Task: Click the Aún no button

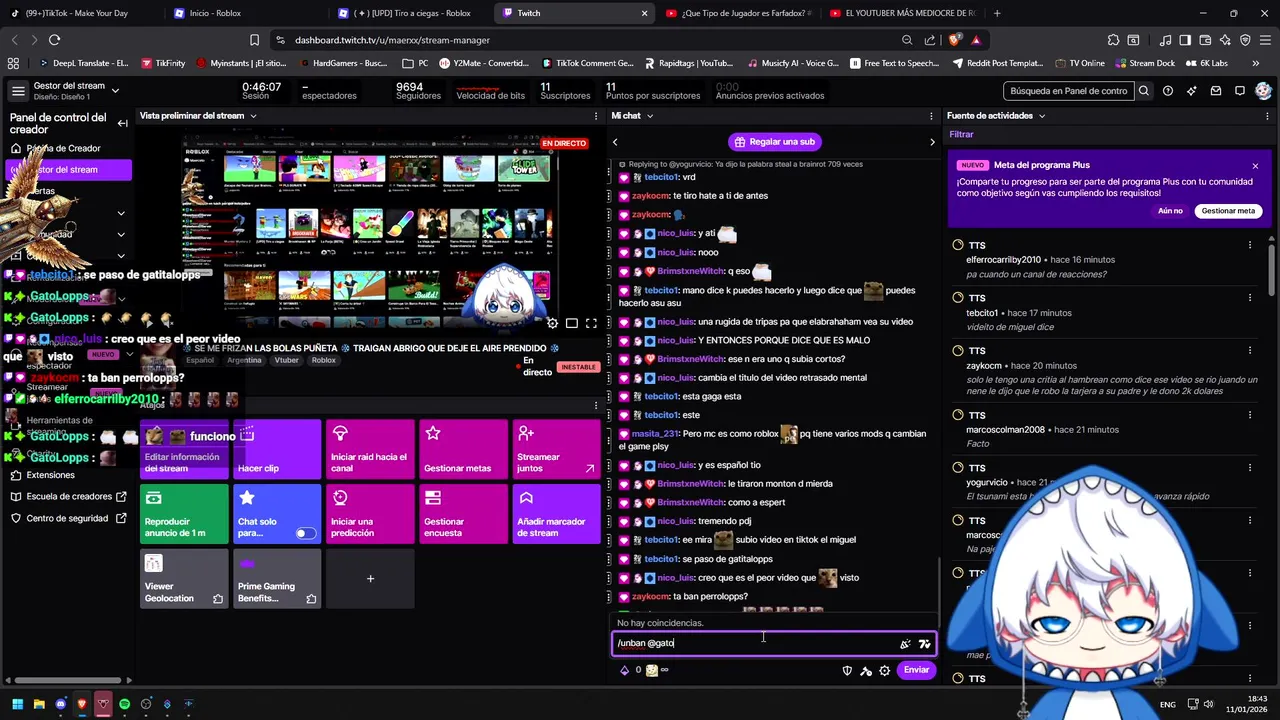Action: pos(1170,211)
